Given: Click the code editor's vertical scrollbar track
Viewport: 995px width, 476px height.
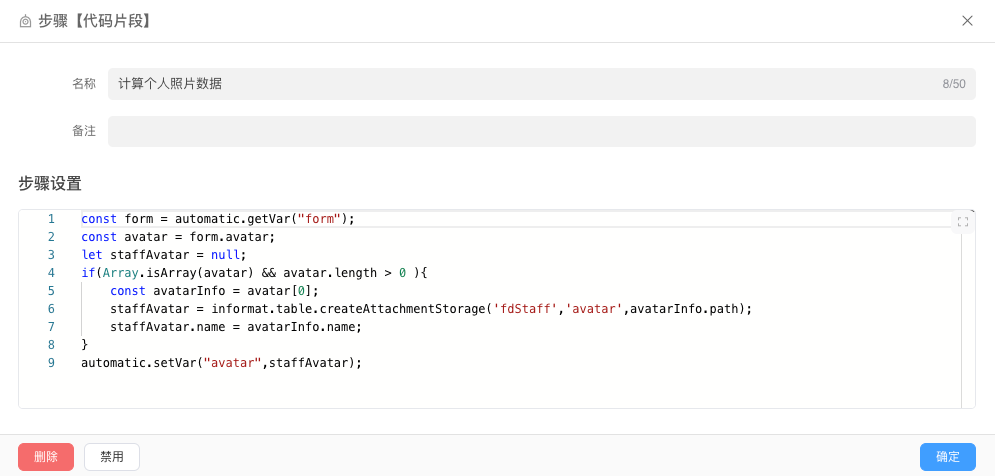Looking at the screenshot, I should point(967,320).
